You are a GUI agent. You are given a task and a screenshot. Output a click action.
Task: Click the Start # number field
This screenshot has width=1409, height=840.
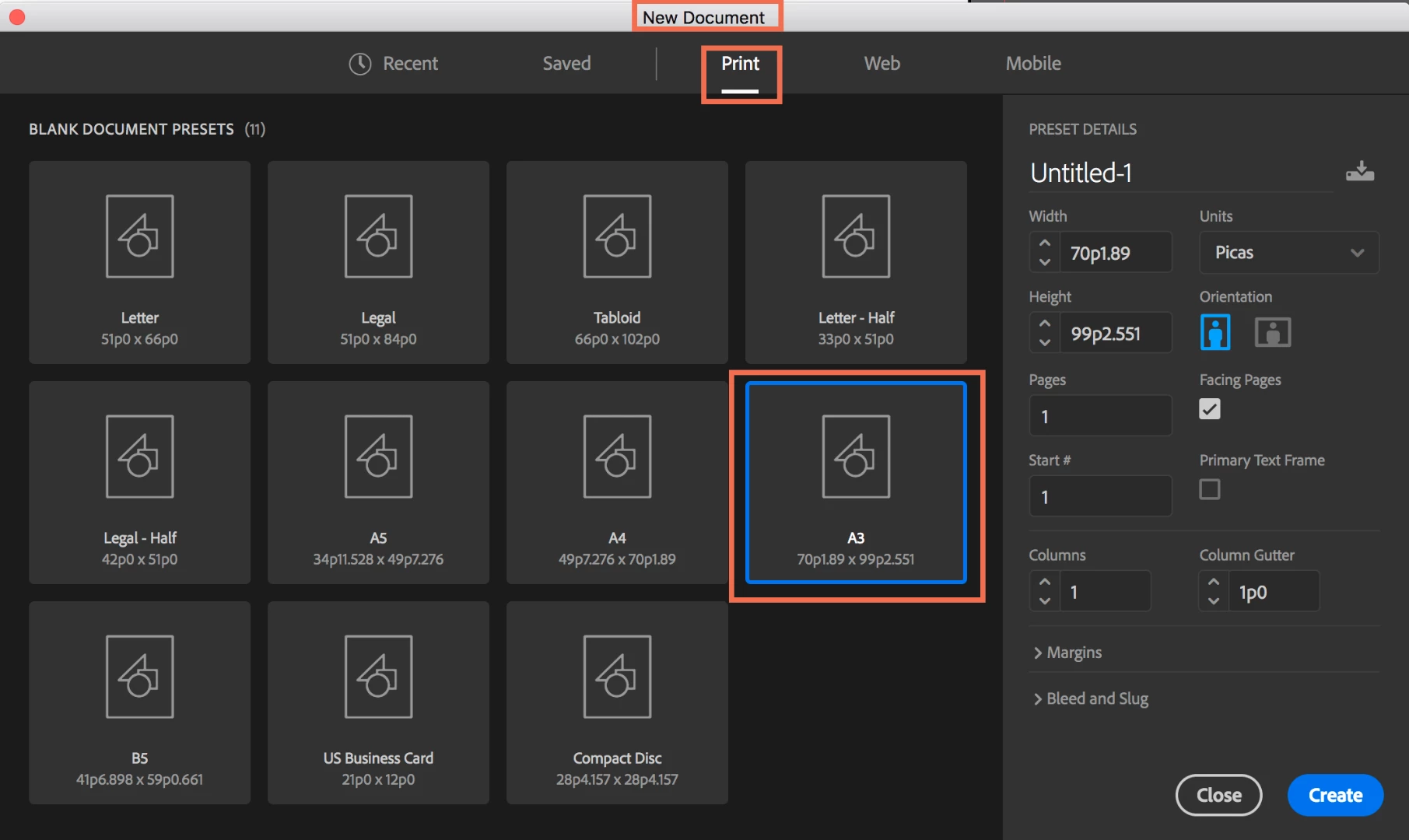[1100, 496]
